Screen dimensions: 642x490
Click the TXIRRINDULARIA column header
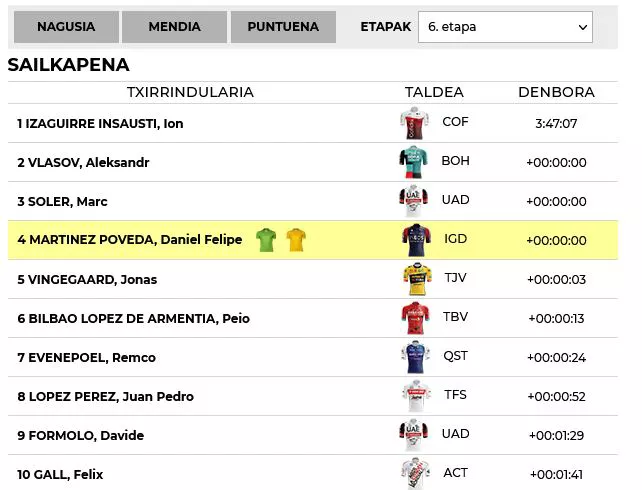coord(190,92)
